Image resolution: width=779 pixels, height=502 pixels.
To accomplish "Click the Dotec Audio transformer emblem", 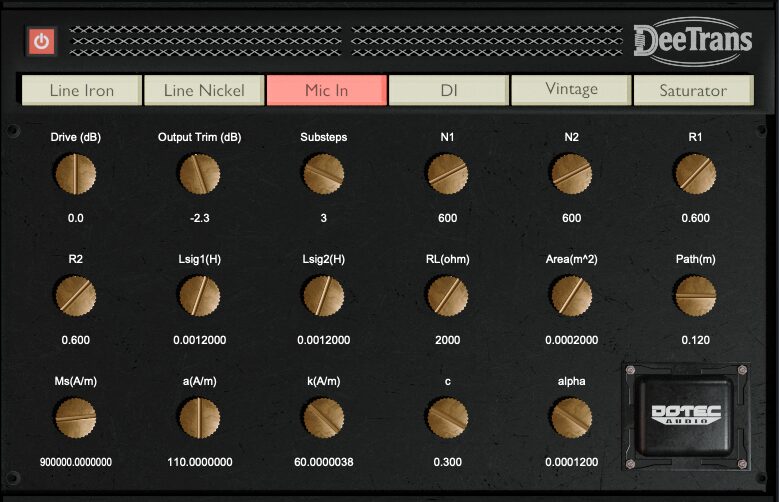I will click(686, 414).
